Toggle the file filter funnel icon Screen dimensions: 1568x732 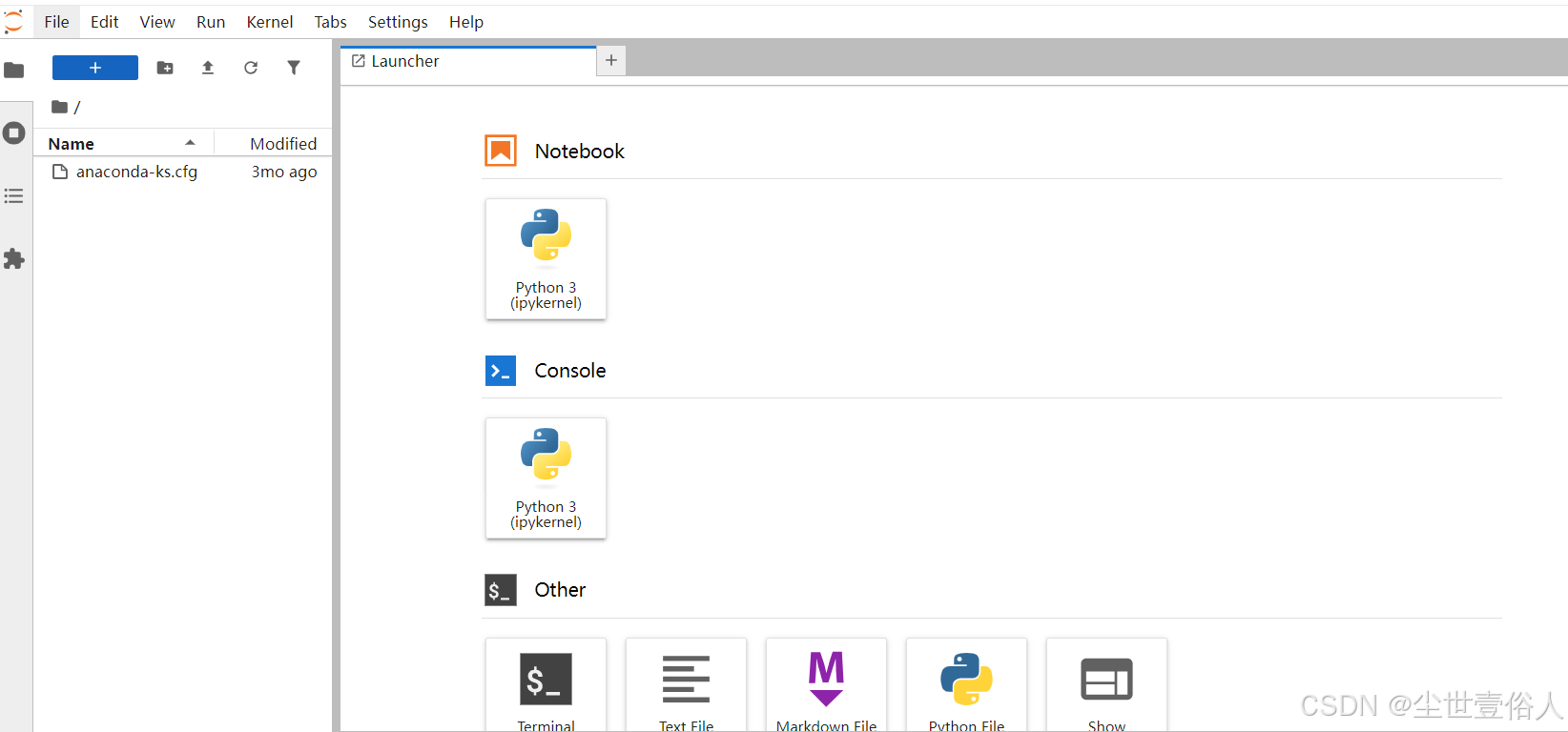(x=294, y=68)
